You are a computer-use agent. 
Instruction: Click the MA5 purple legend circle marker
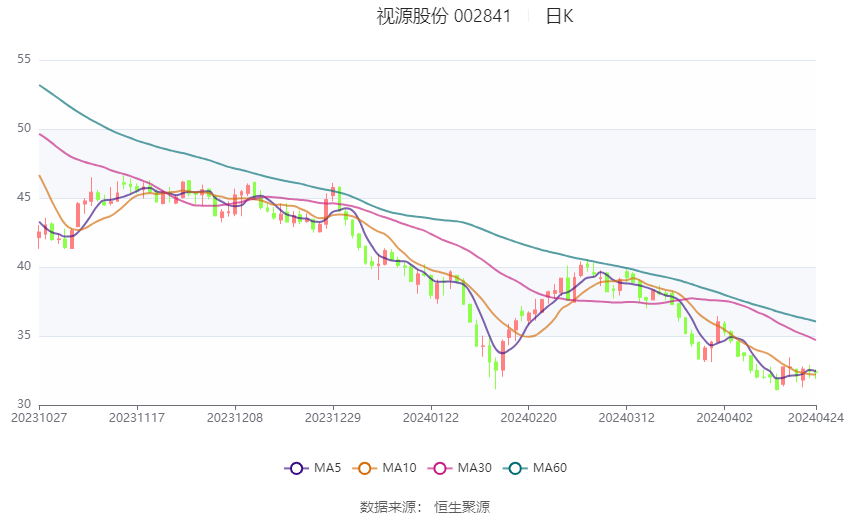pyautogui.click(x=295, y=468)
